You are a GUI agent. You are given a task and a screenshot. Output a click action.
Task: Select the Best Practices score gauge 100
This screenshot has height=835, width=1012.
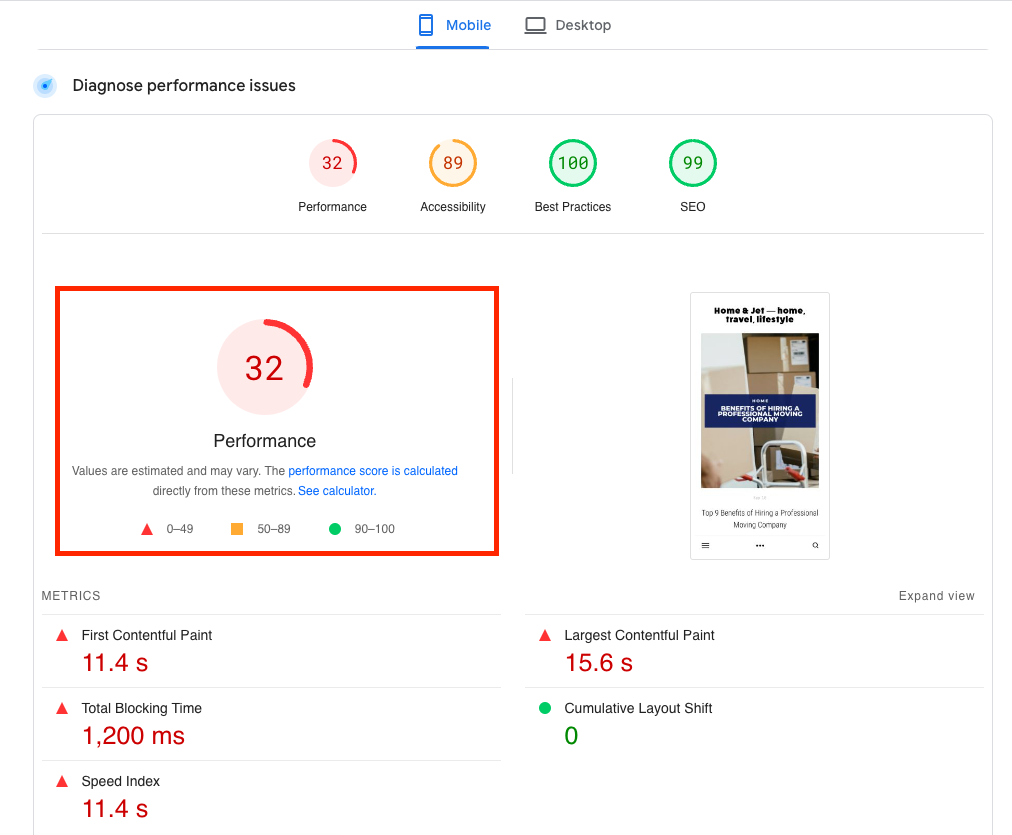tap(572, 163)
